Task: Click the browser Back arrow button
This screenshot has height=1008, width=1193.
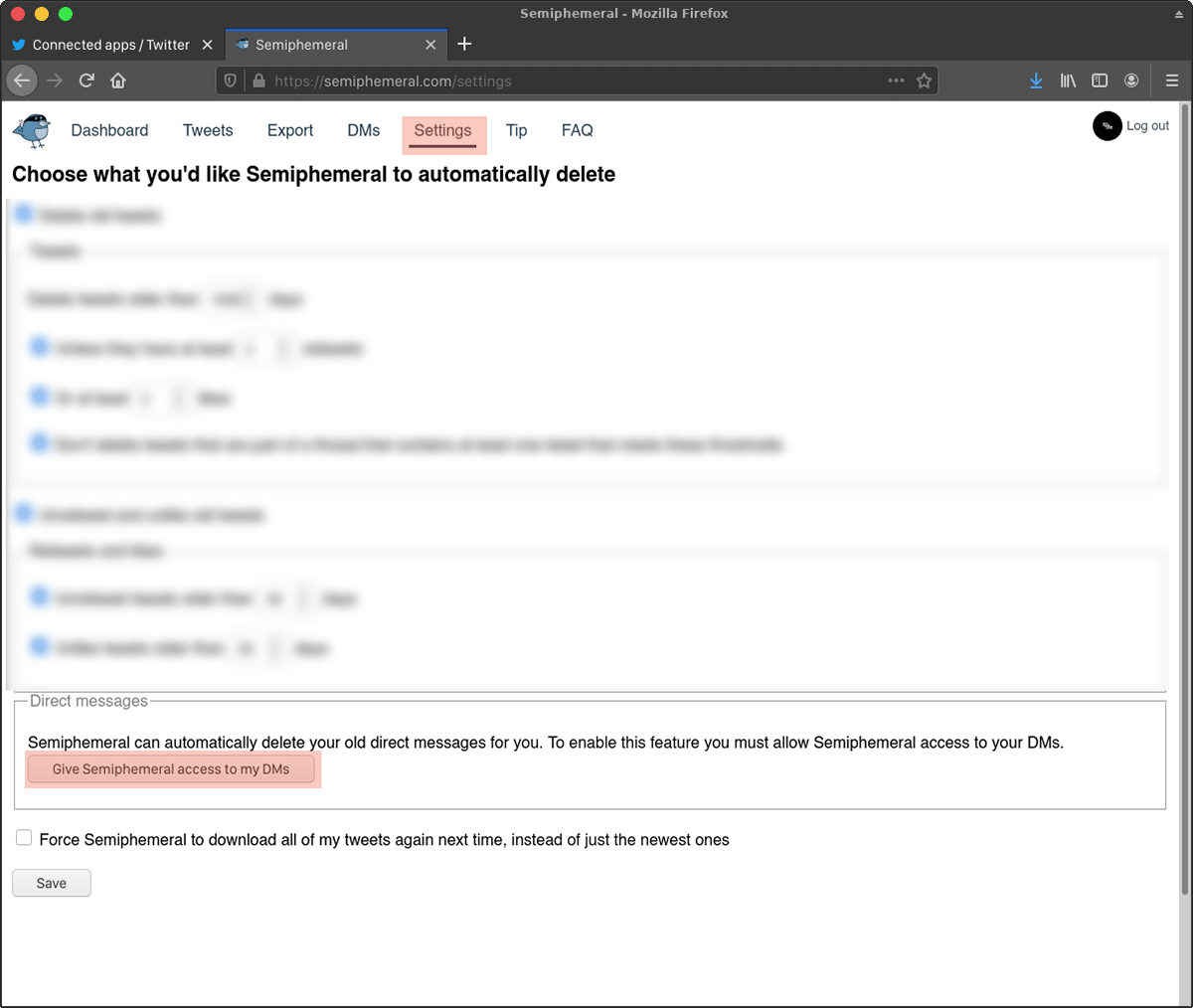Action: (22, 81)
